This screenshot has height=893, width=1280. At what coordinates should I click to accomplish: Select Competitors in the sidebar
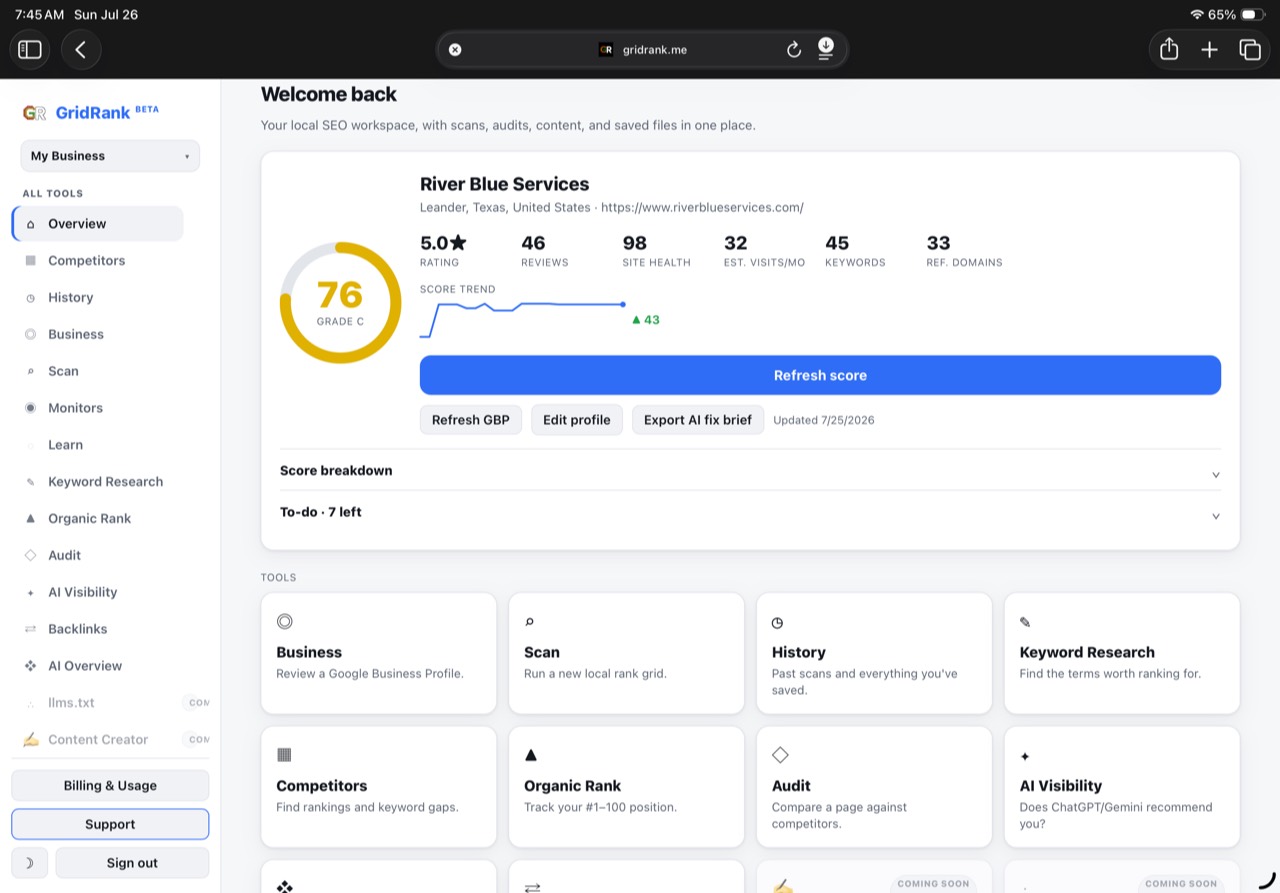pos(98,261)
